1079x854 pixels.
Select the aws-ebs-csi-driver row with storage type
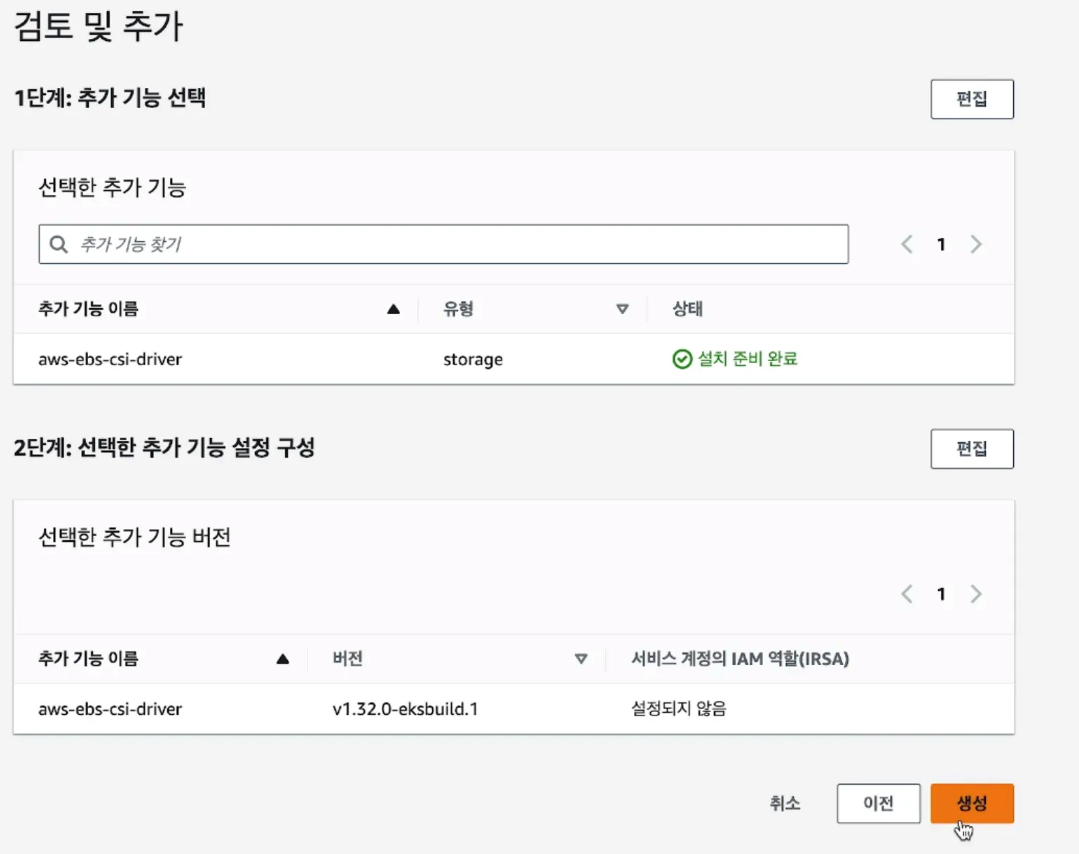pyautogui.click(x=513, y=359)
